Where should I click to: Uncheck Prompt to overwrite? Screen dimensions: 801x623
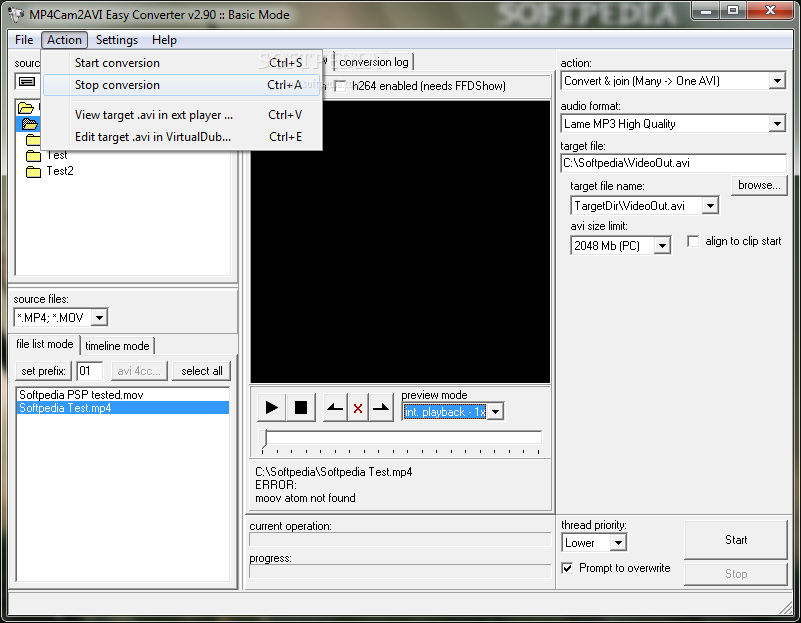point(567,568)
